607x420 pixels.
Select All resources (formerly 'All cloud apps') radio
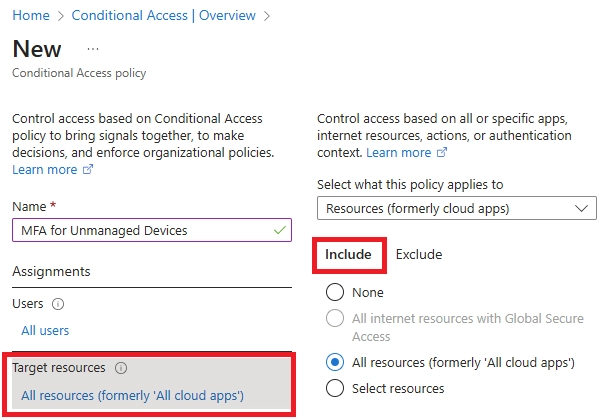(336, 362)
